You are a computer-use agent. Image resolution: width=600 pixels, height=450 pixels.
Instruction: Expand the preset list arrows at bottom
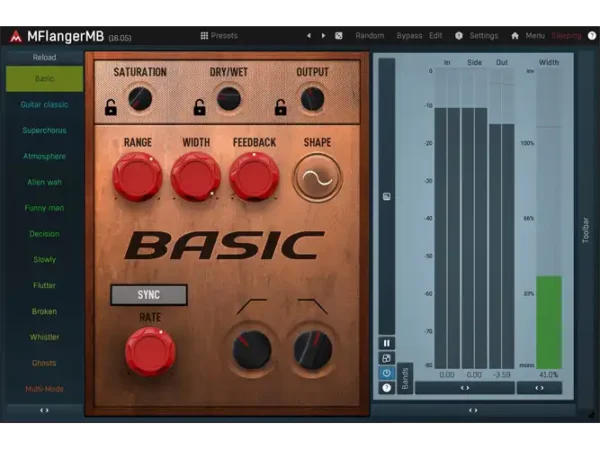coord(44,410)
